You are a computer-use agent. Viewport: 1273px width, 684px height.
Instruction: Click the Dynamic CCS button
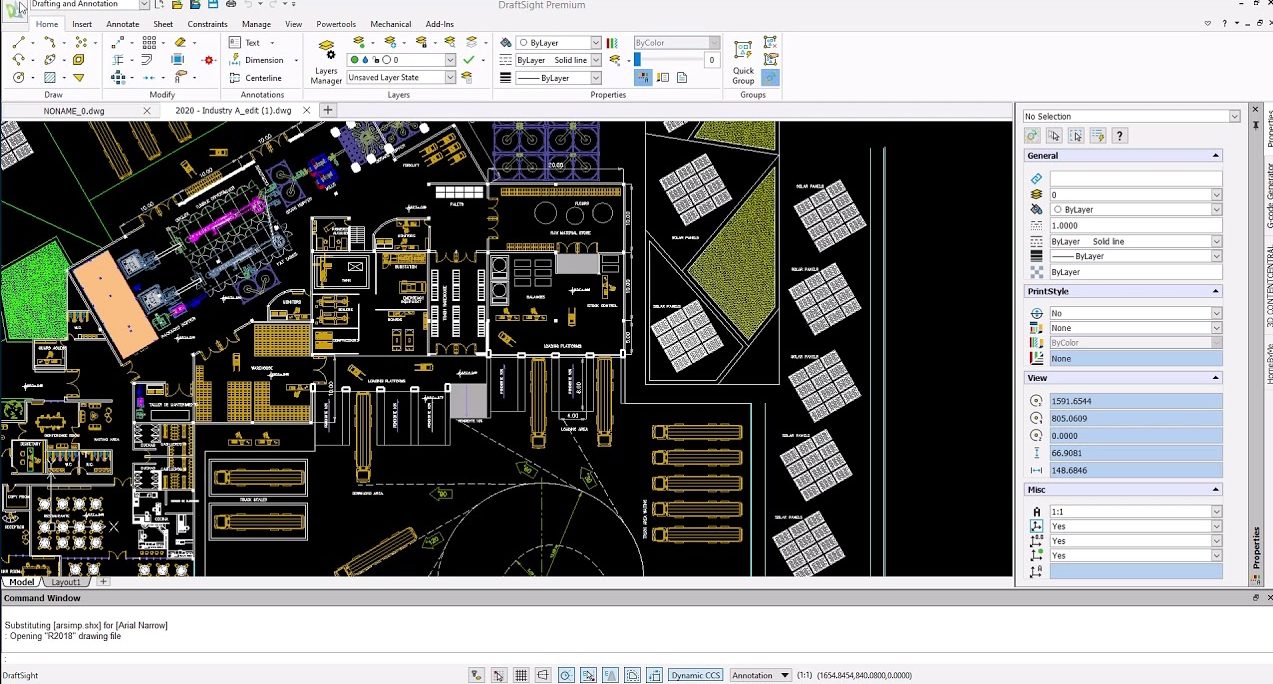(695, 675)
